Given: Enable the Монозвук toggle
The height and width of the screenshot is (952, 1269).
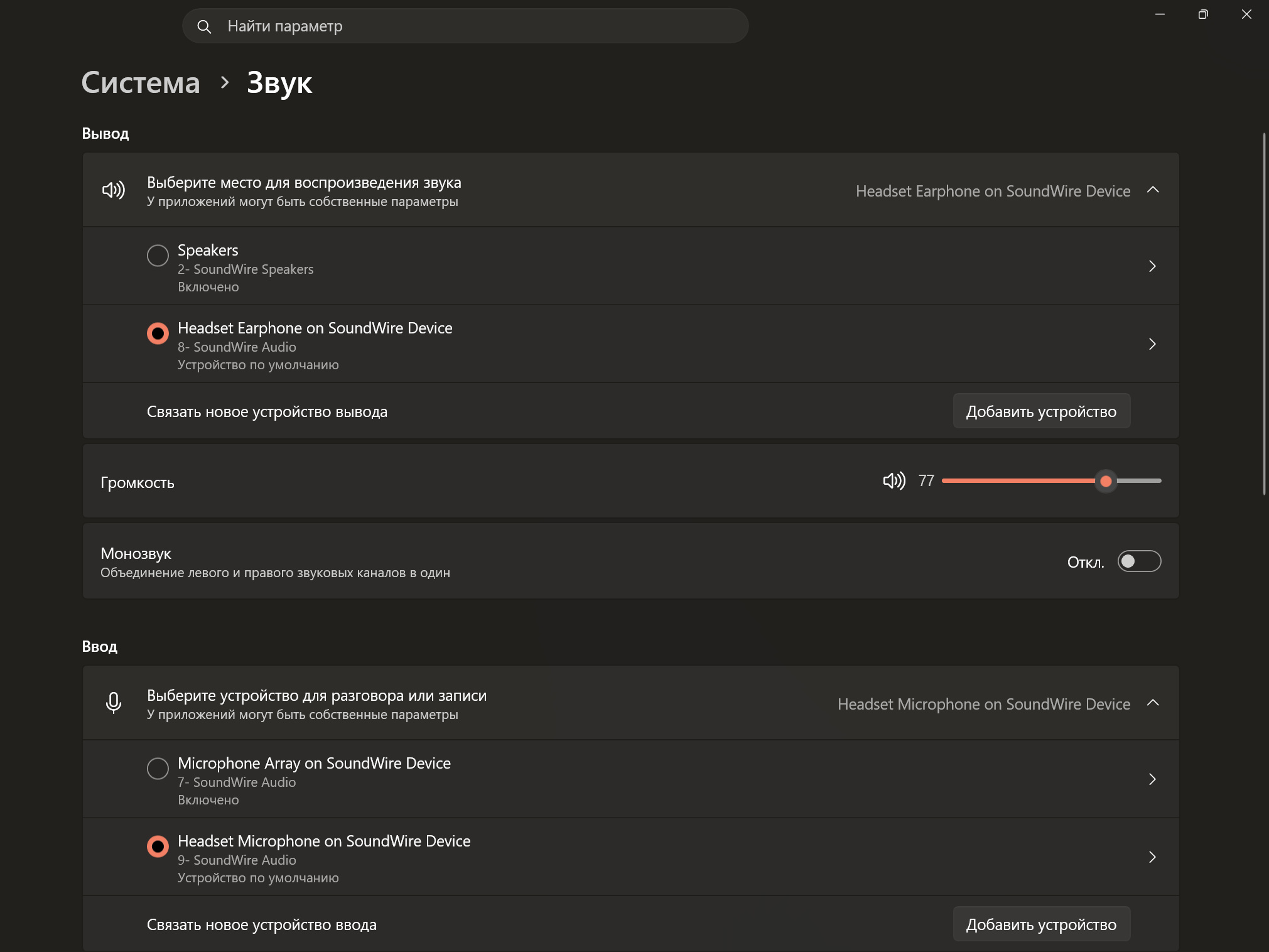Looking at the screenshot, I should pos(1139,561).
